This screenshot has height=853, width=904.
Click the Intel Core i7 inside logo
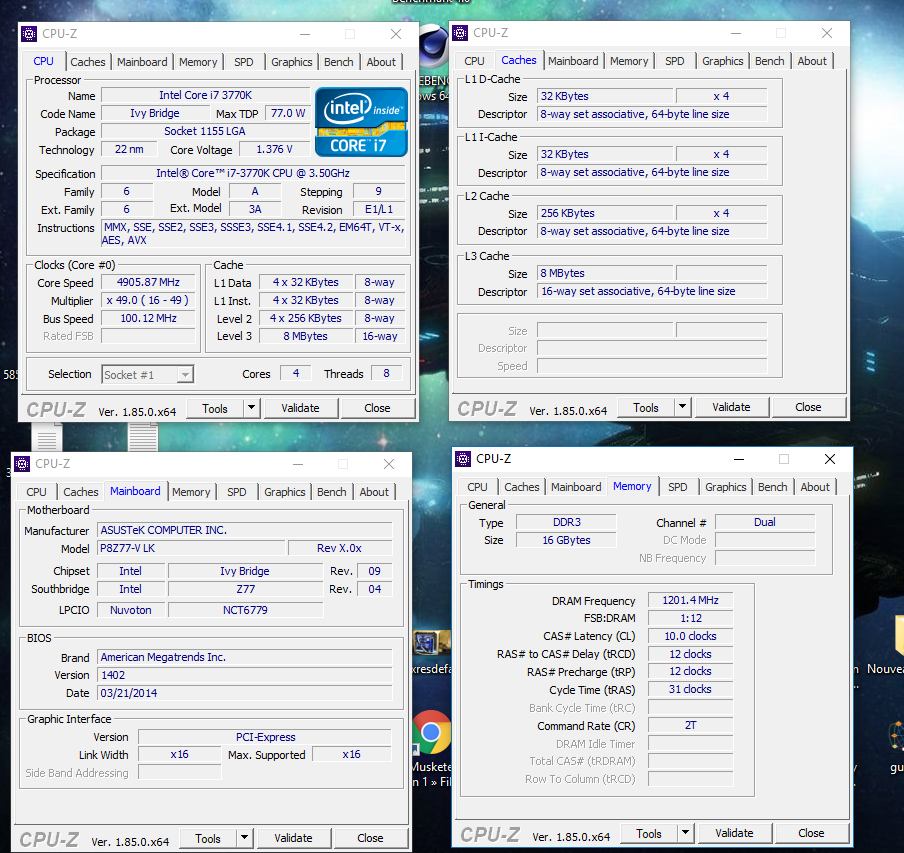tap(361, 122)
